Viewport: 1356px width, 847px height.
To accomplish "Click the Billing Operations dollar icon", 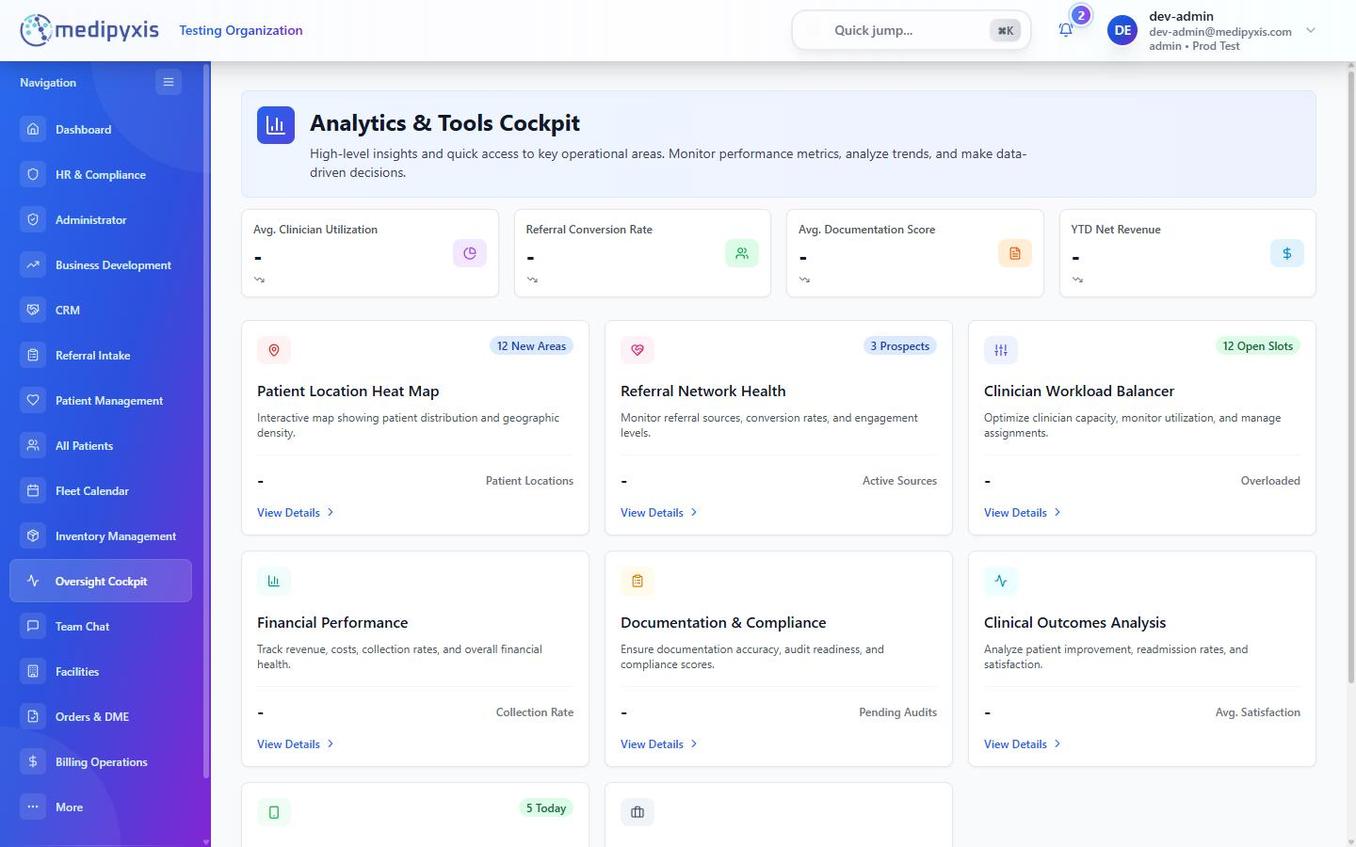I will [33, 762].
